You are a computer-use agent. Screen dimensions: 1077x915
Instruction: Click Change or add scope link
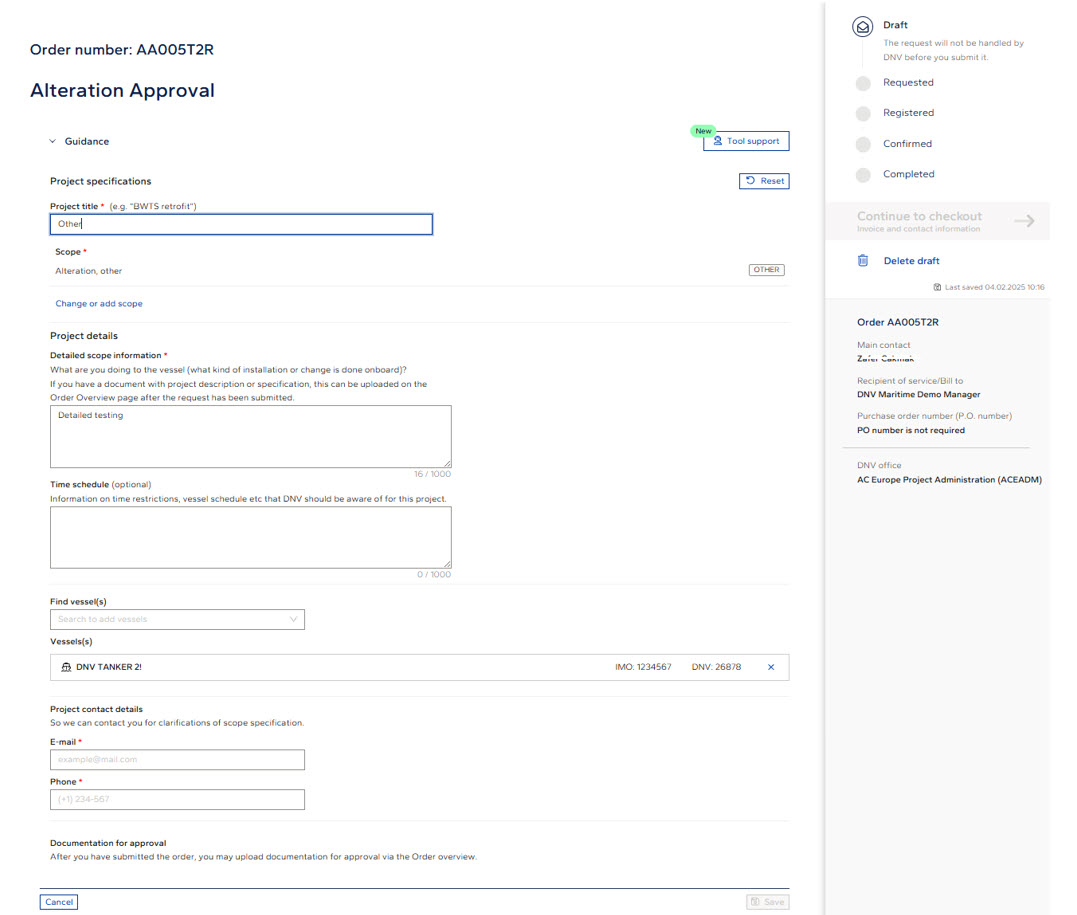click(x=99, y=303)
